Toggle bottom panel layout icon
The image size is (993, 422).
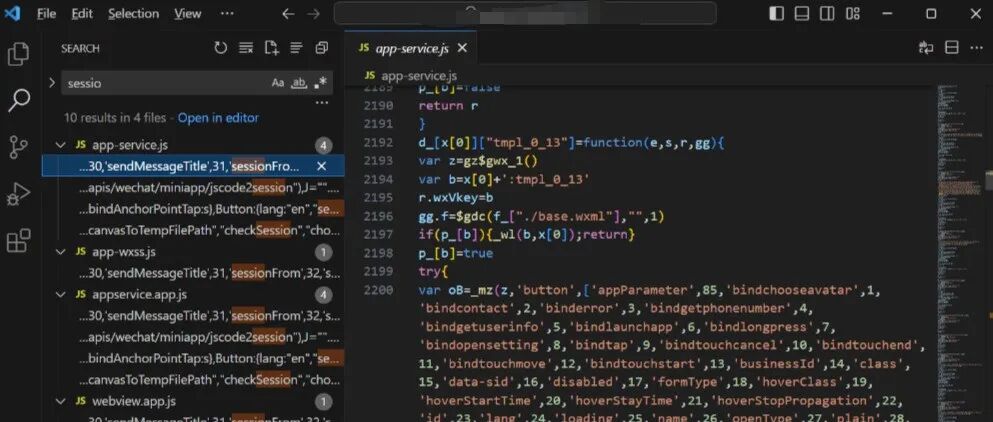(x=802, y=13)
